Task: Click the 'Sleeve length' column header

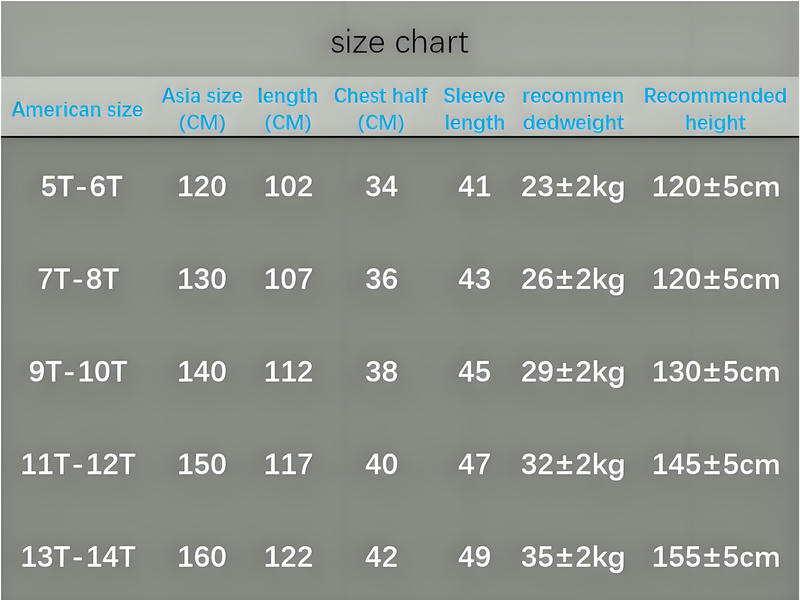Action: [x=474, y=109]
